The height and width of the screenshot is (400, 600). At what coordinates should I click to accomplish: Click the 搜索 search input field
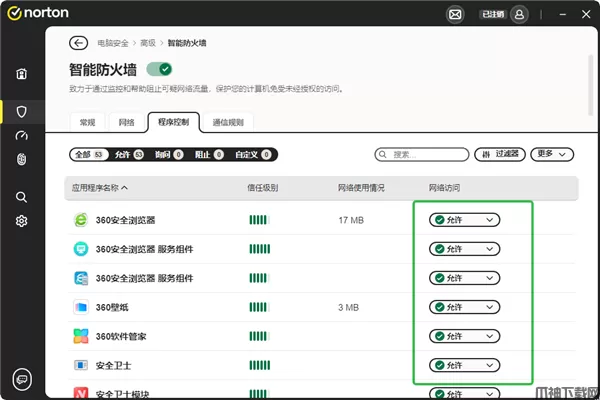[x=420, y=155]
